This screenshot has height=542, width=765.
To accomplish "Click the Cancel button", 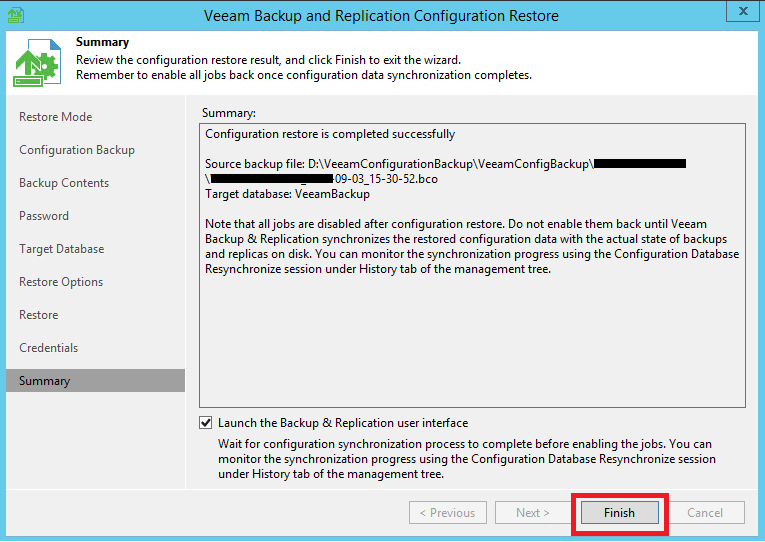I will coord(705,513).
